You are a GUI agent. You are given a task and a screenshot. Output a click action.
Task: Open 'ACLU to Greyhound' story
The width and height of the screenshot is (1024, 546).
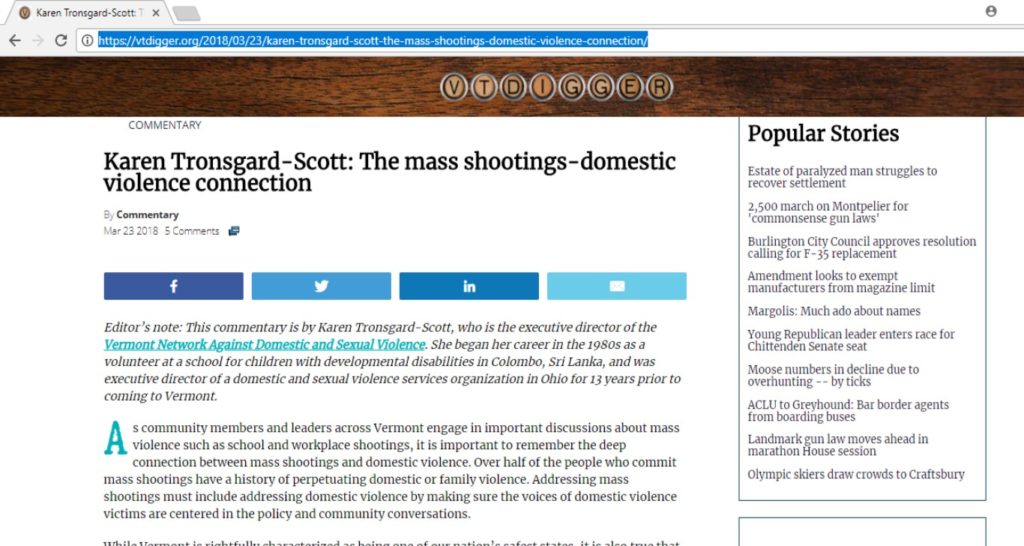click(x=848, y=411)
